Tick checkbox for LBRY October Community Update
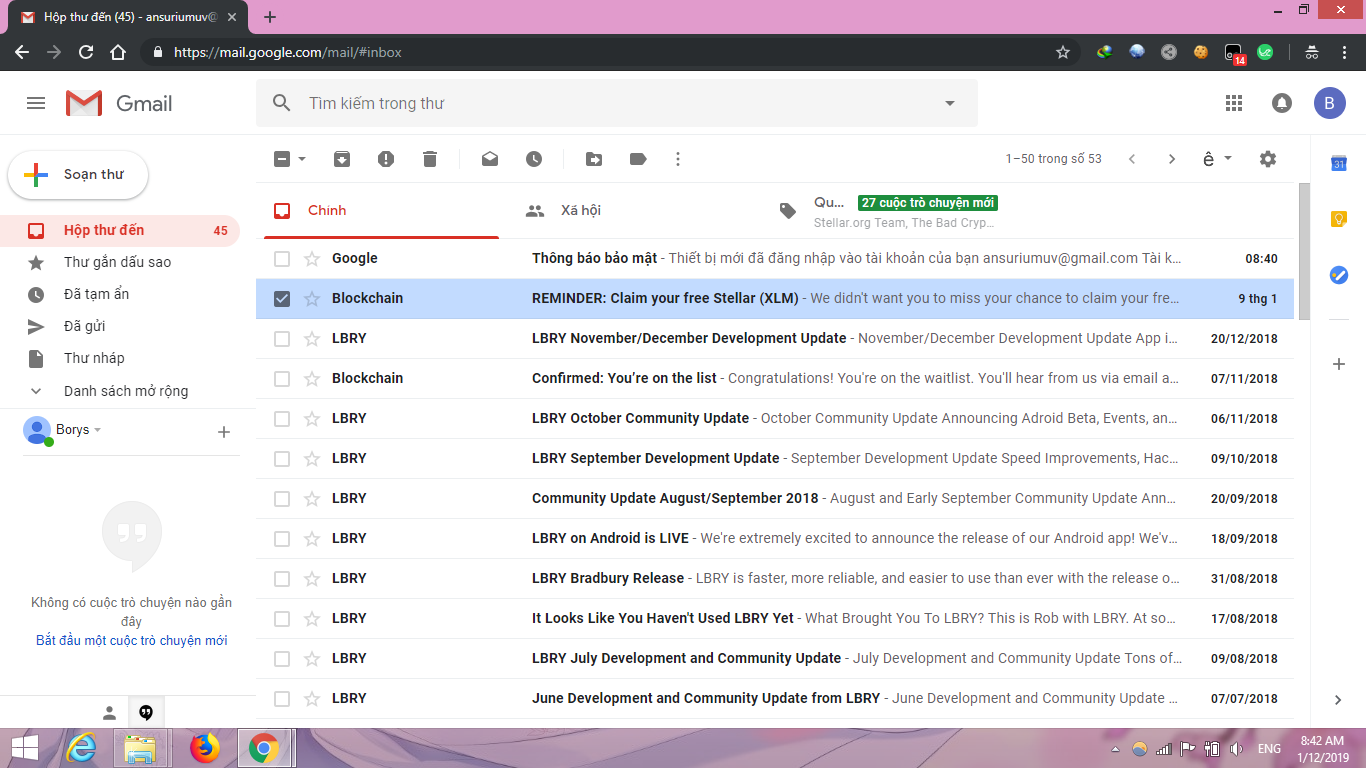Image resolution: width=1366 pixels, height=768 pixels. 282,419
